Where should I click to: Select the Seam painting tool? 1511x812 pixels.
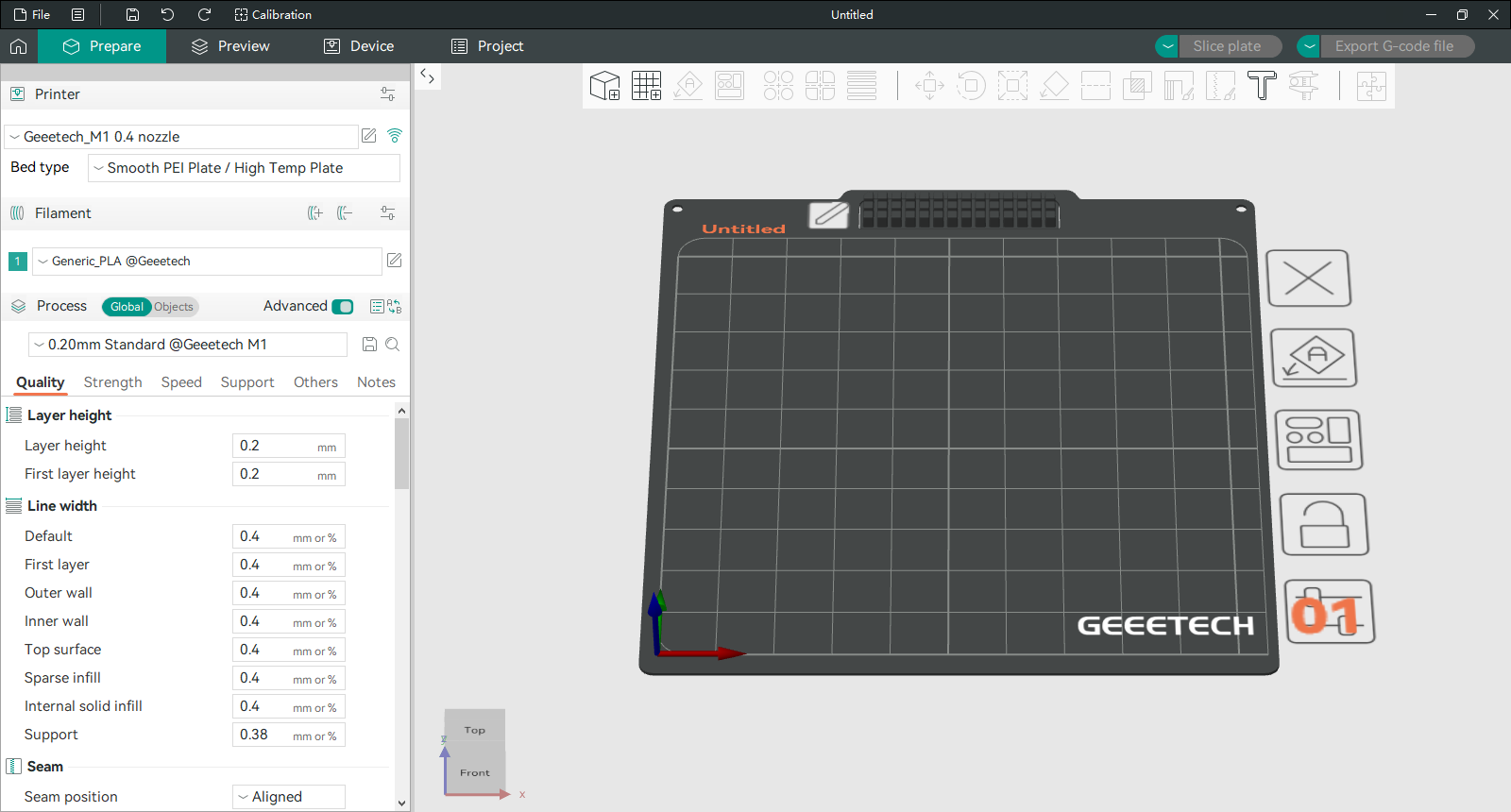pyautogui.click(x=1220, y=86)
